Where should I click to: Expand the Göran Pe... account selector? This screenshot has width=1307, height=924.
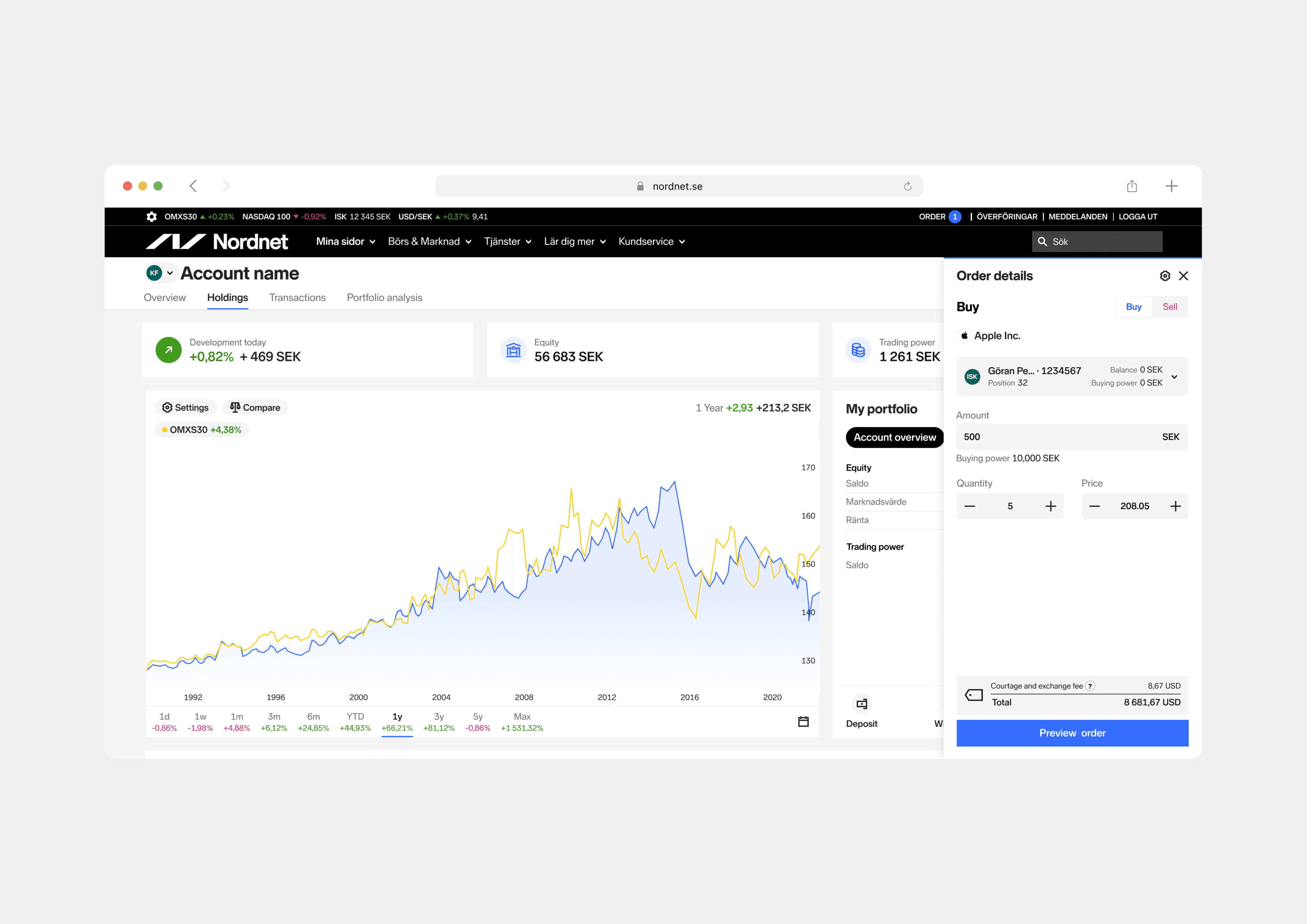pos(1174,376)
